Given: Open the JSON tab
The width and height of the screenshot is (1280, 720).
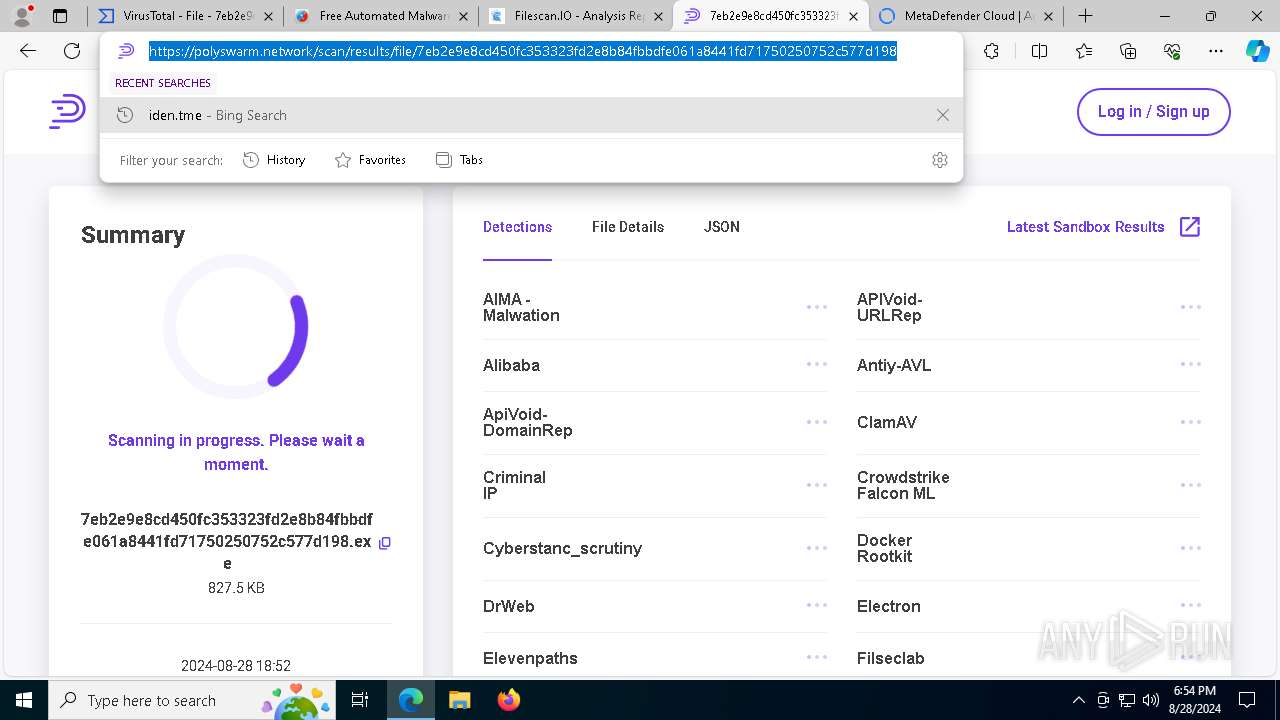Looking at the screenshot, I should (722, 227).
